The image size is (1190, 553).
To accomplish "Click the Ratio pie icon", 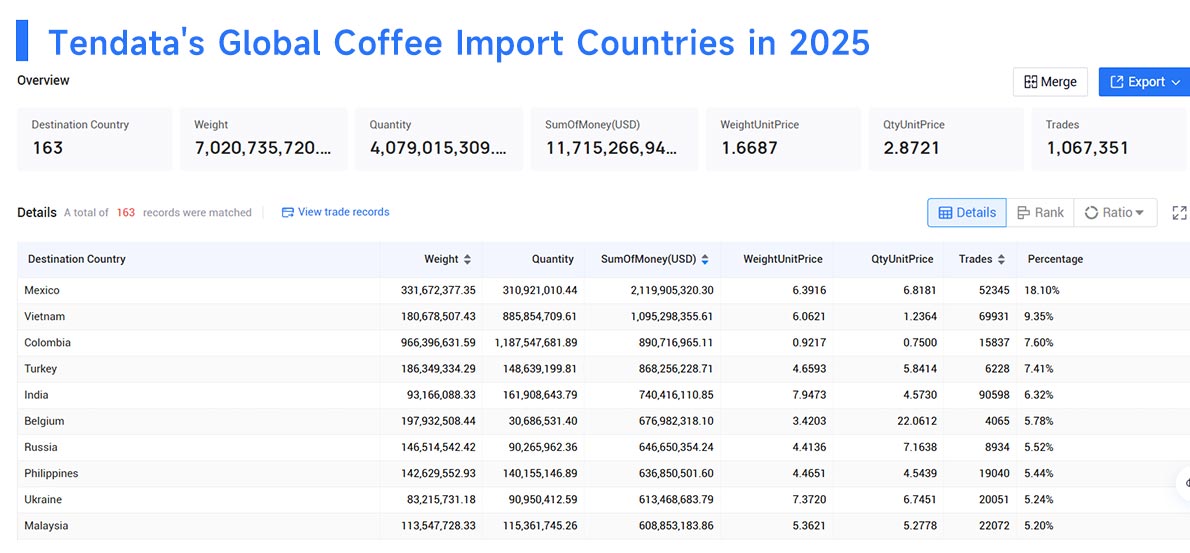I will (x=1091, y=213).
